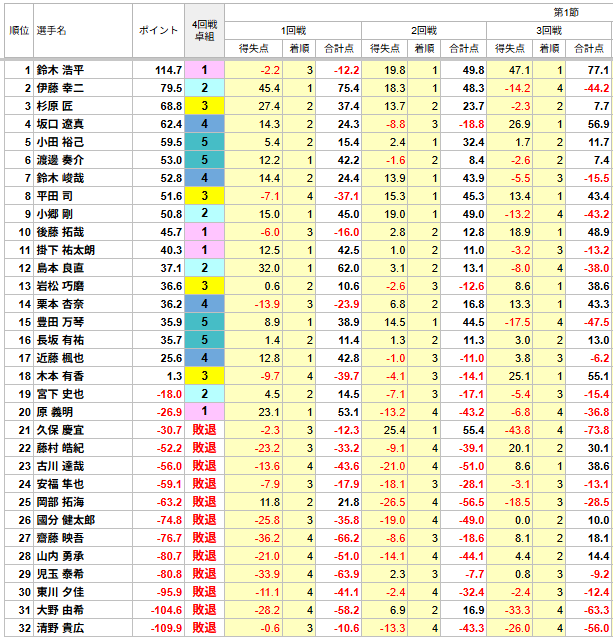Click the 3回戦 group header
Image resolution: width=613 pixels, height=637 pixels.
(x=549, y=31)
